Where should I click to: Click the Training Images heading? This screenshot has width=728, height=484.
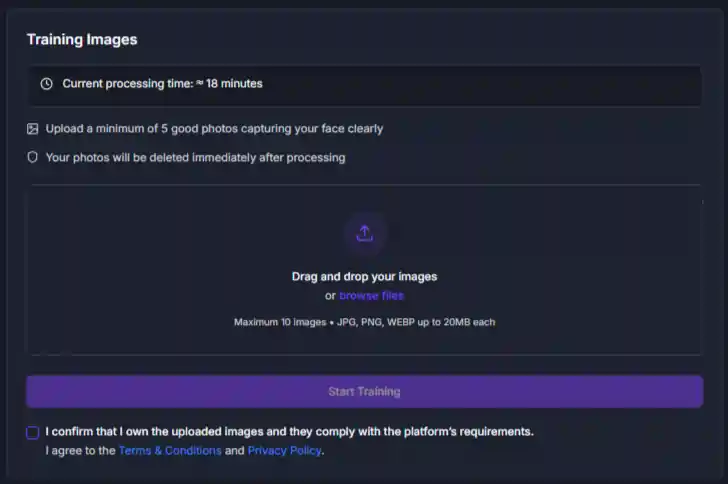pyautogui.click(x=82, y=40)
